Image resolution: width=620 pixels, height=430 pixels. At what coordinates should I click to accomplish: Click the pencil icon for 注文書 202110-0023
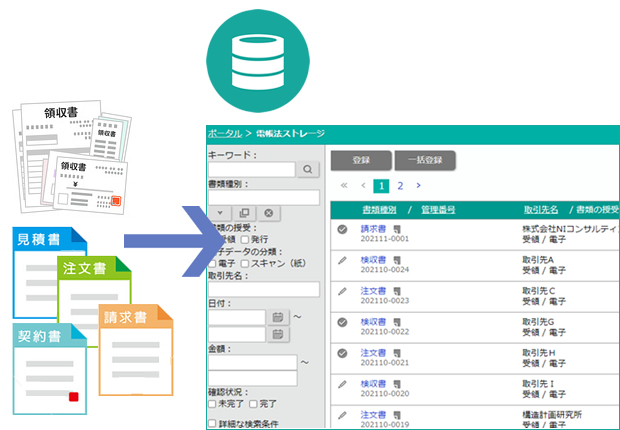[342, 291]
